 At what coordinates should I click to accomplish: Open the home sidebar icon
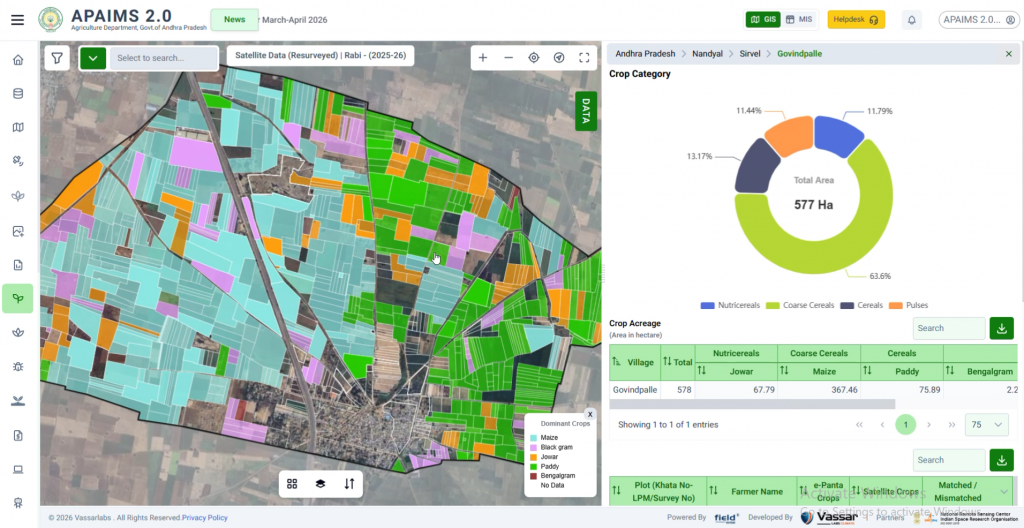point(18,60)
